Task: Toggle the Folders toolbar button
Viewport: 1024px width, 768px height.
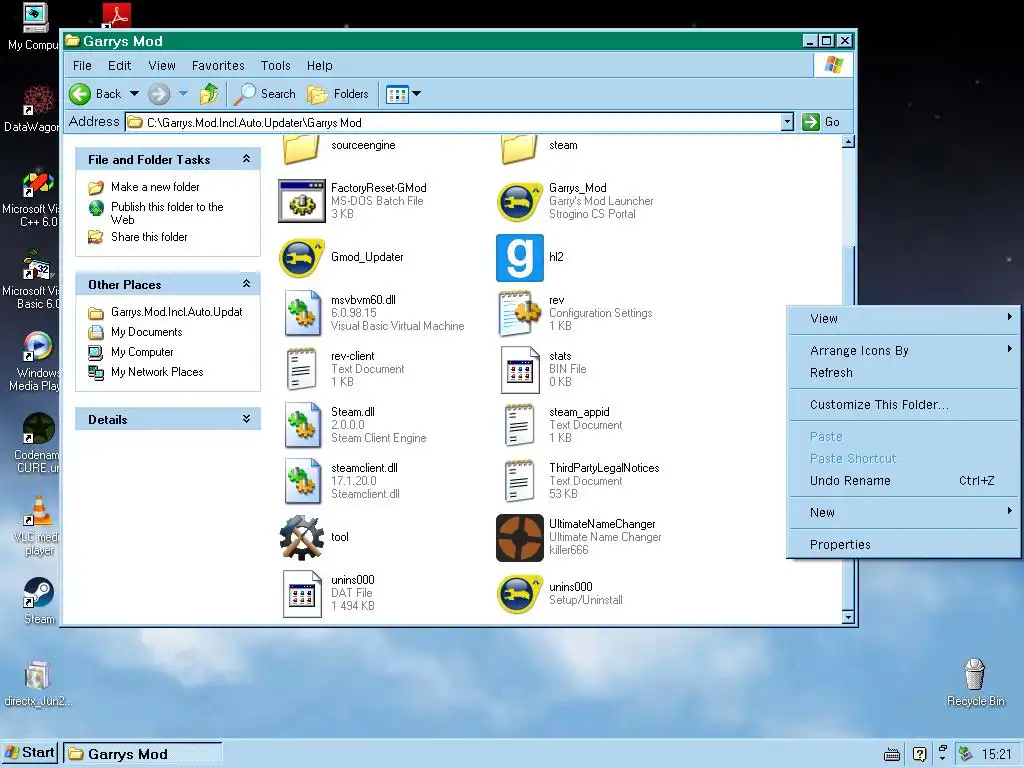Action: [338, 94]
